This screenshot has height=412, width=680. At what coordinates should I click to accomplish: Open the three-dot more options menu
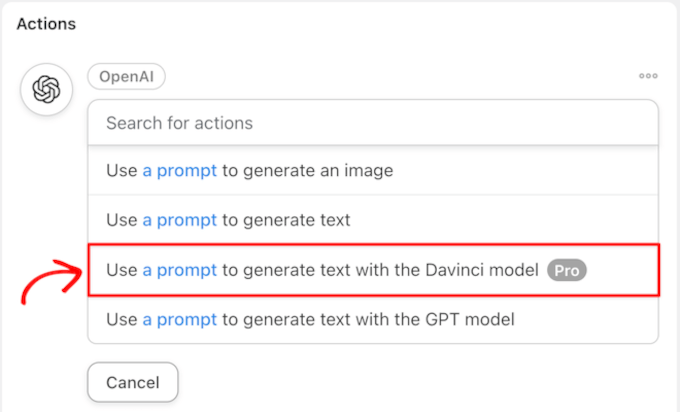tap(648, 76)
